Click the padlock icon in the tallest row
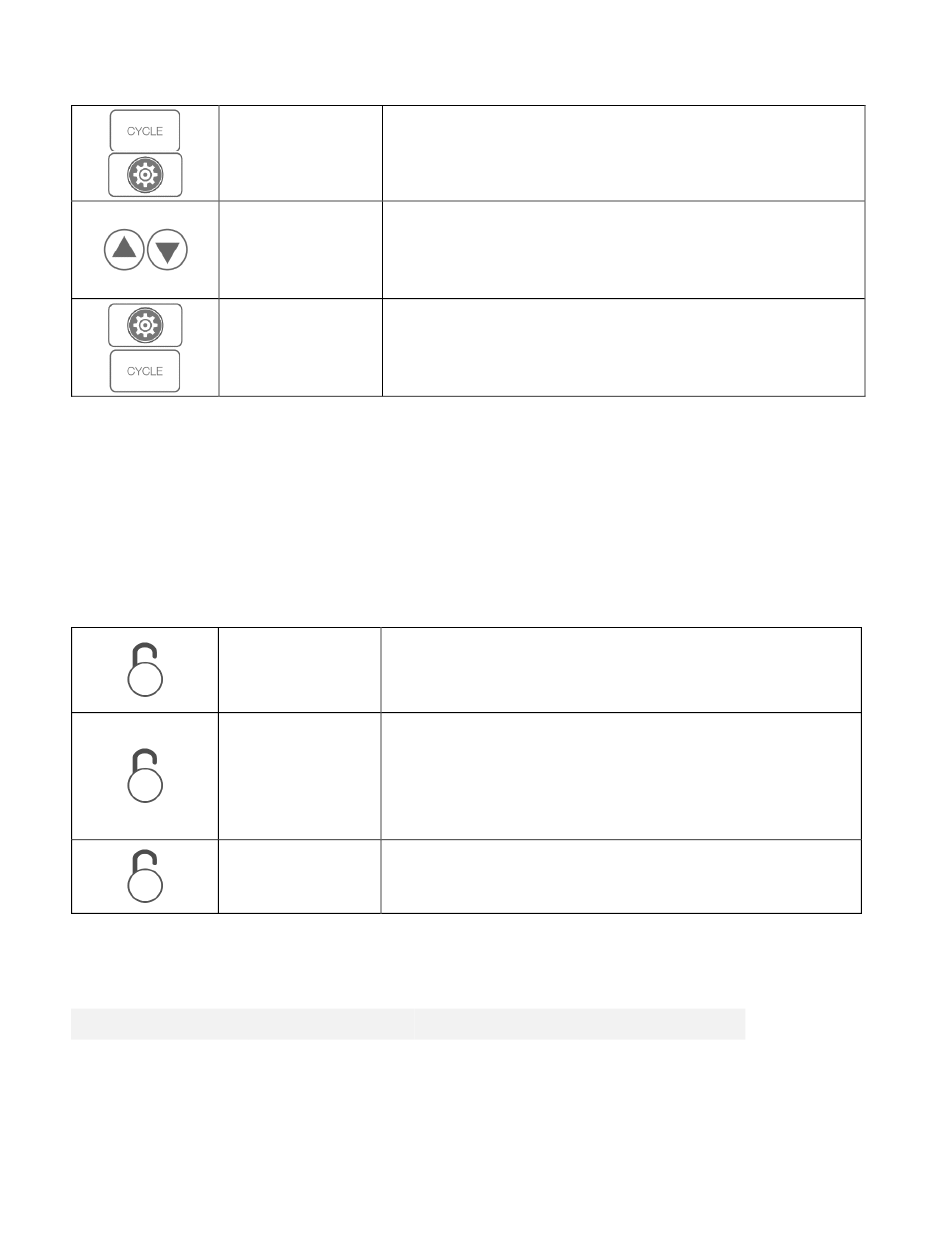 (145, 775)
